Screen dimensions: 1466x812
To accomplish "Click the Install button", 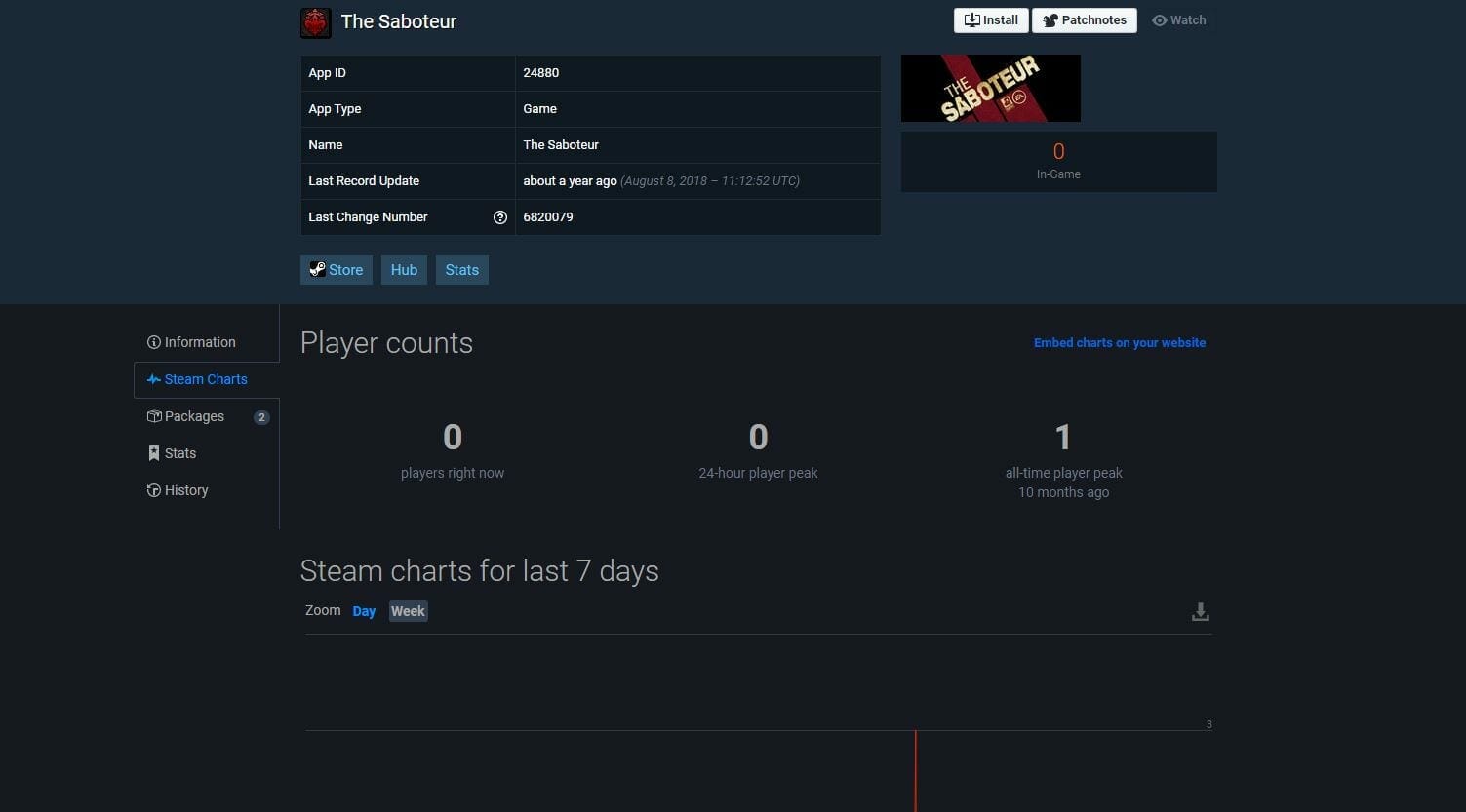I will tap(990, 20).
